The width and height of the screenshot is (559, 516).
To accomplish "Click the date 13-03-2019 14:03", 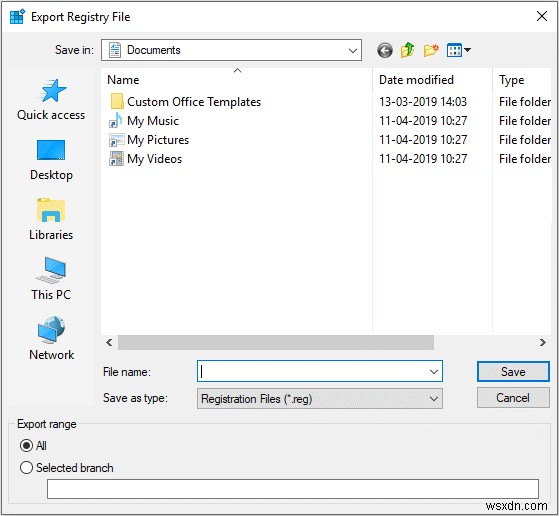I will (423, 102).
